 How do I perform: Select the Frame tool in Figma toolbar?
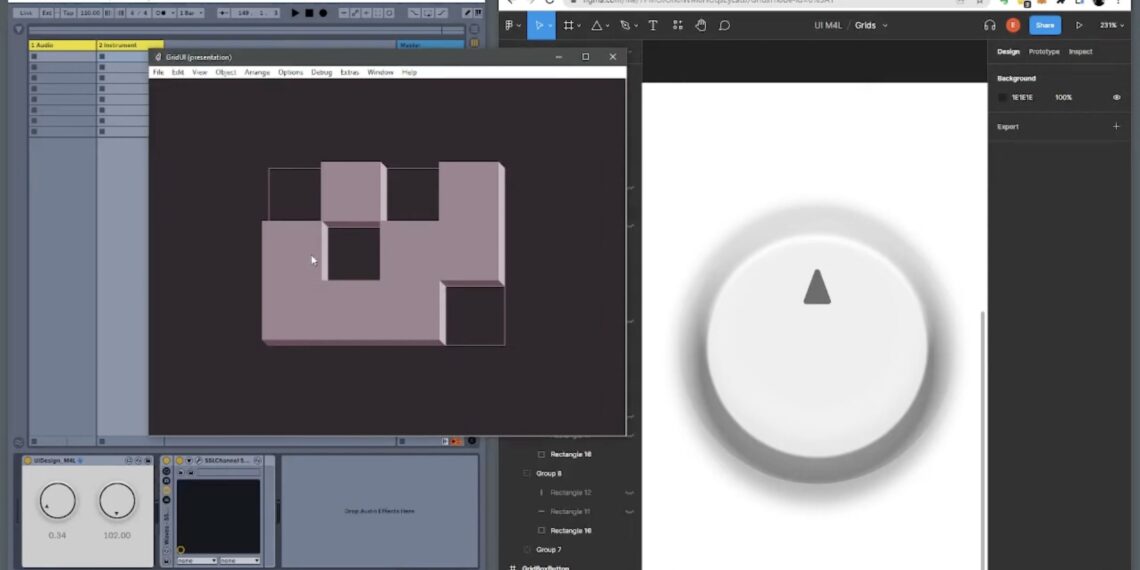point(569,25)
